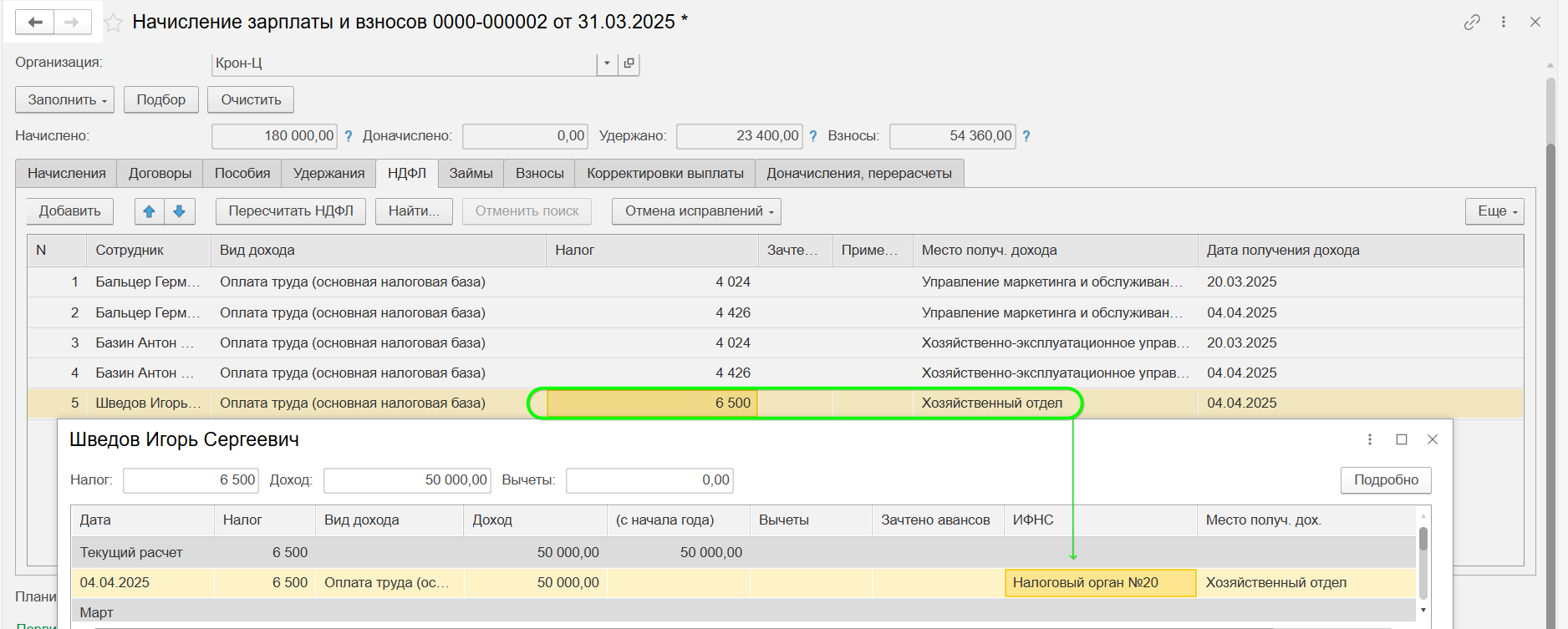
Task: Open the Корректировки выплаты tab
Action: [665, 173]
